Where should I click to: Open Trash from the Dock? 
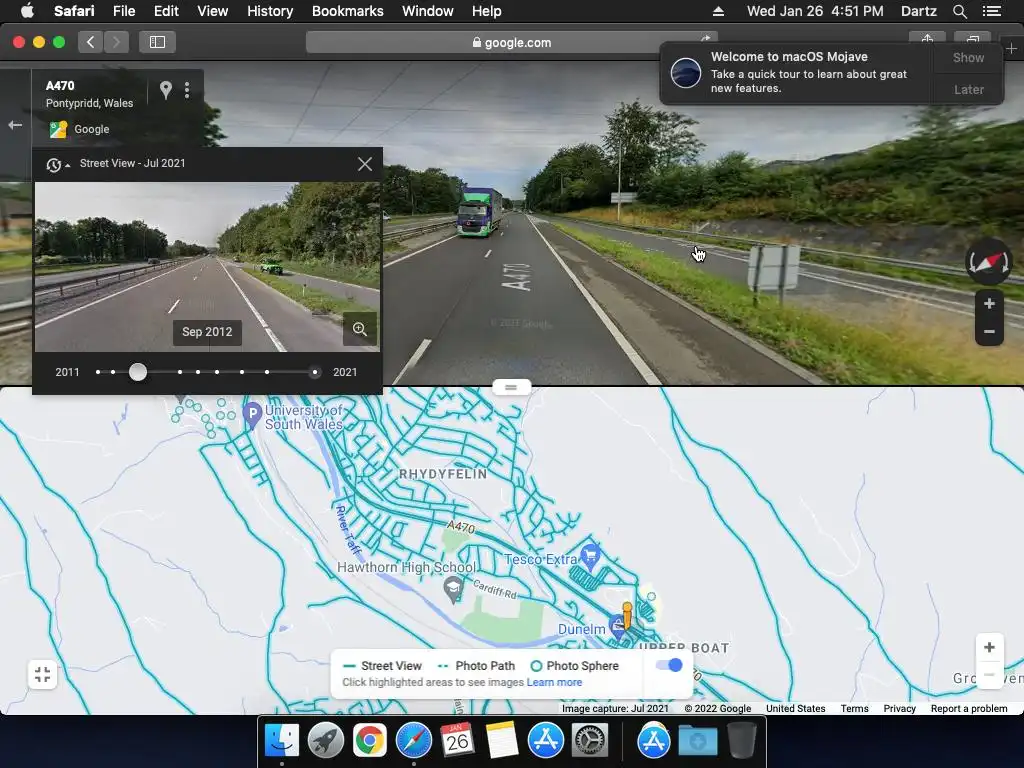coord(741,740)
